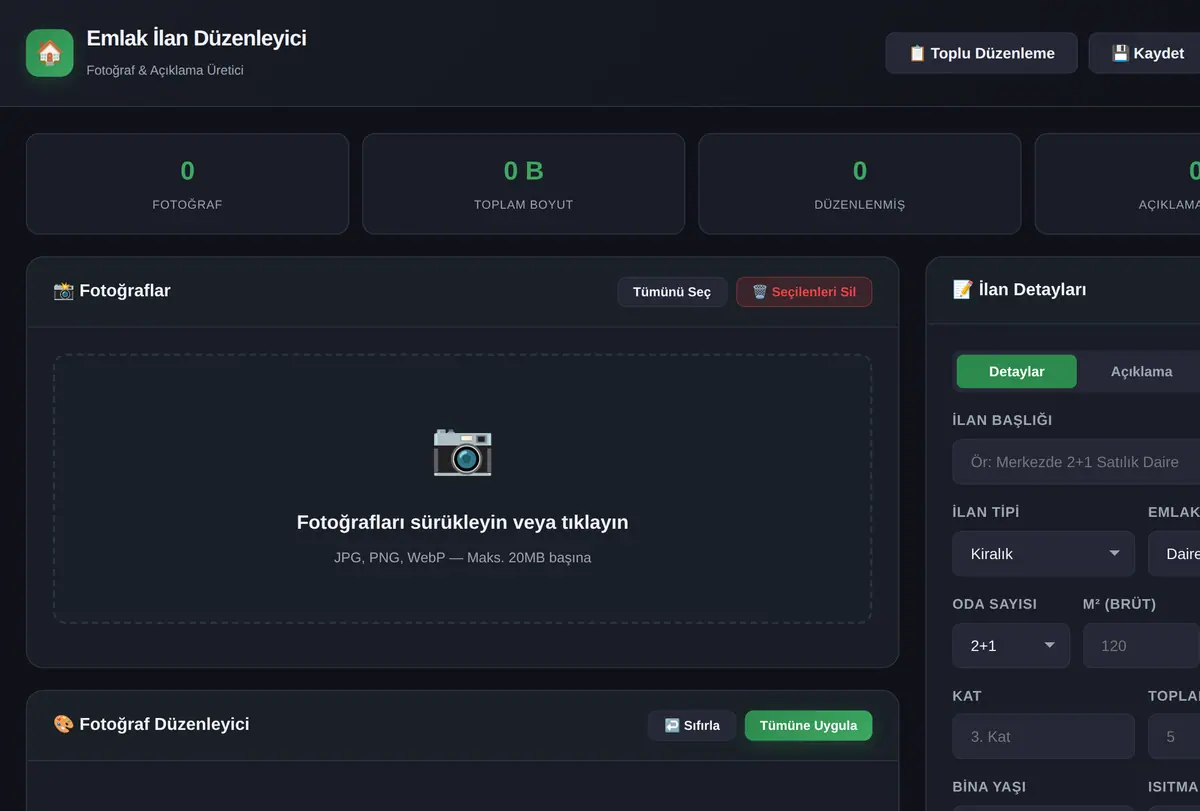Click the İlan Başlığı title field
Viewport: 1200px width, 811px height.
pos(1076,462)
